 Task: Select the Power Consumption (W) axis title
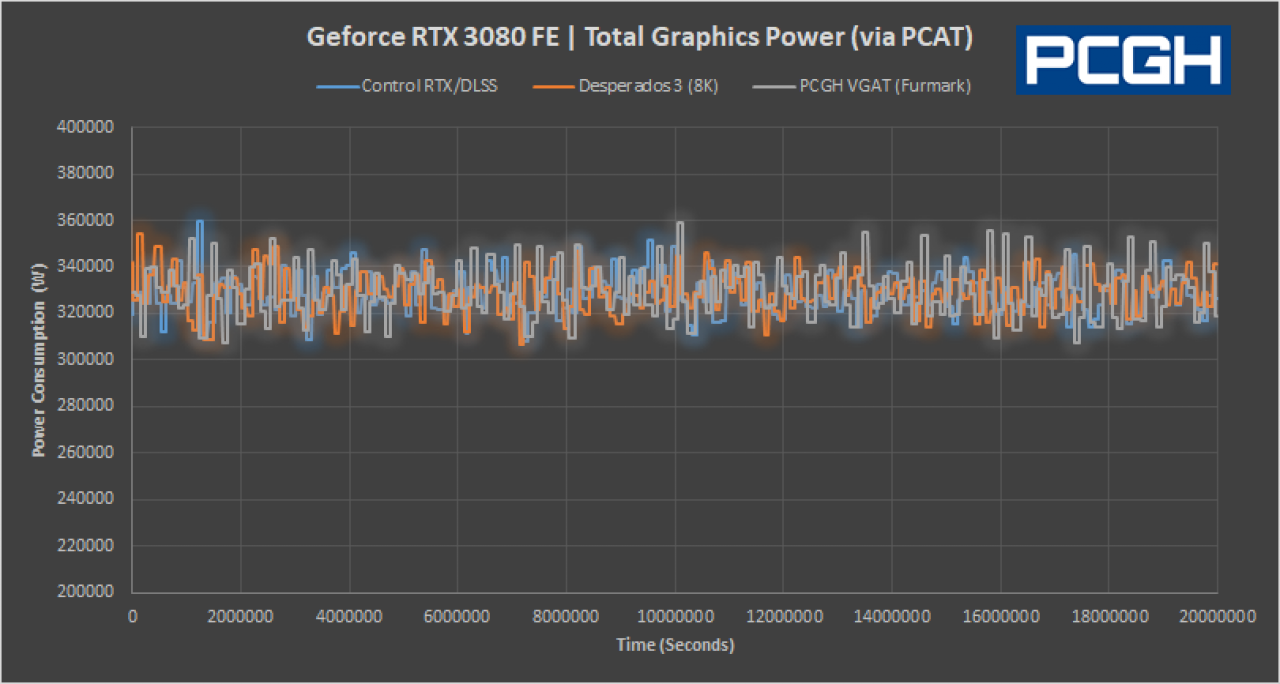point(39,359)
